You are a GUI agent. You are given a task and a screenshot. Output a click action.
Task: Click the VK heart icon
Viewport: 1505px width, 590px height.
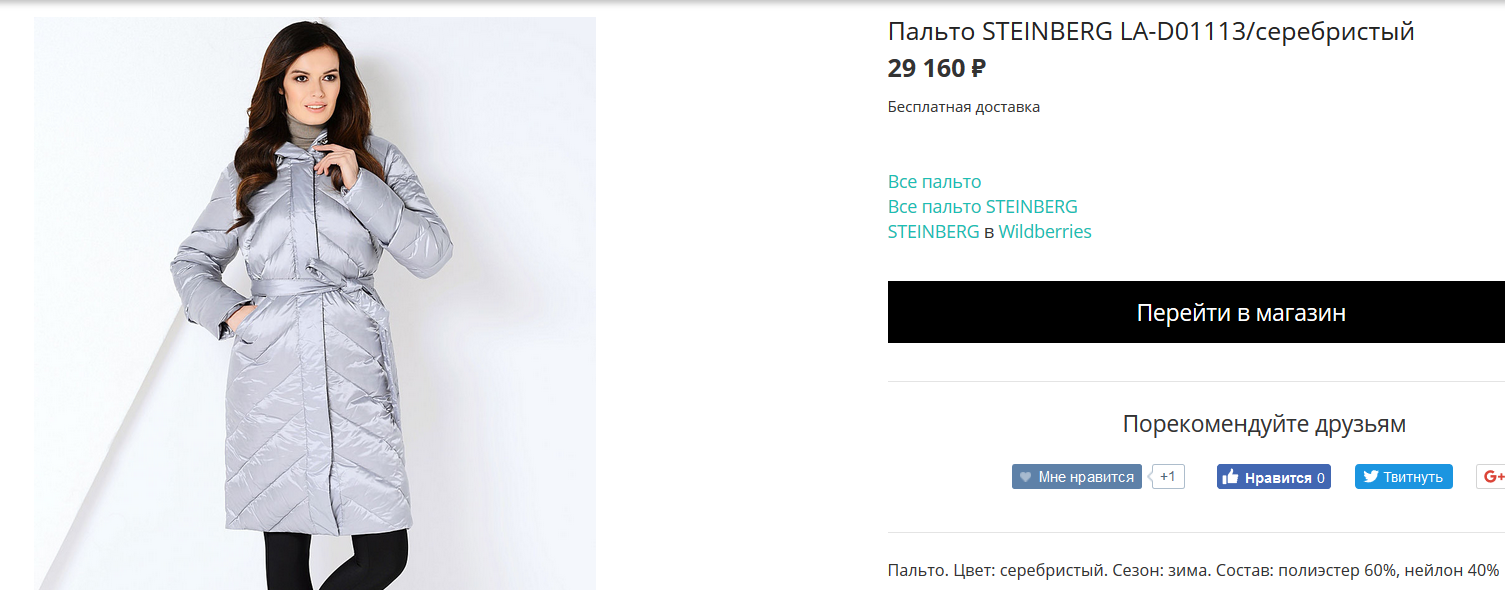click(1025, 477)
